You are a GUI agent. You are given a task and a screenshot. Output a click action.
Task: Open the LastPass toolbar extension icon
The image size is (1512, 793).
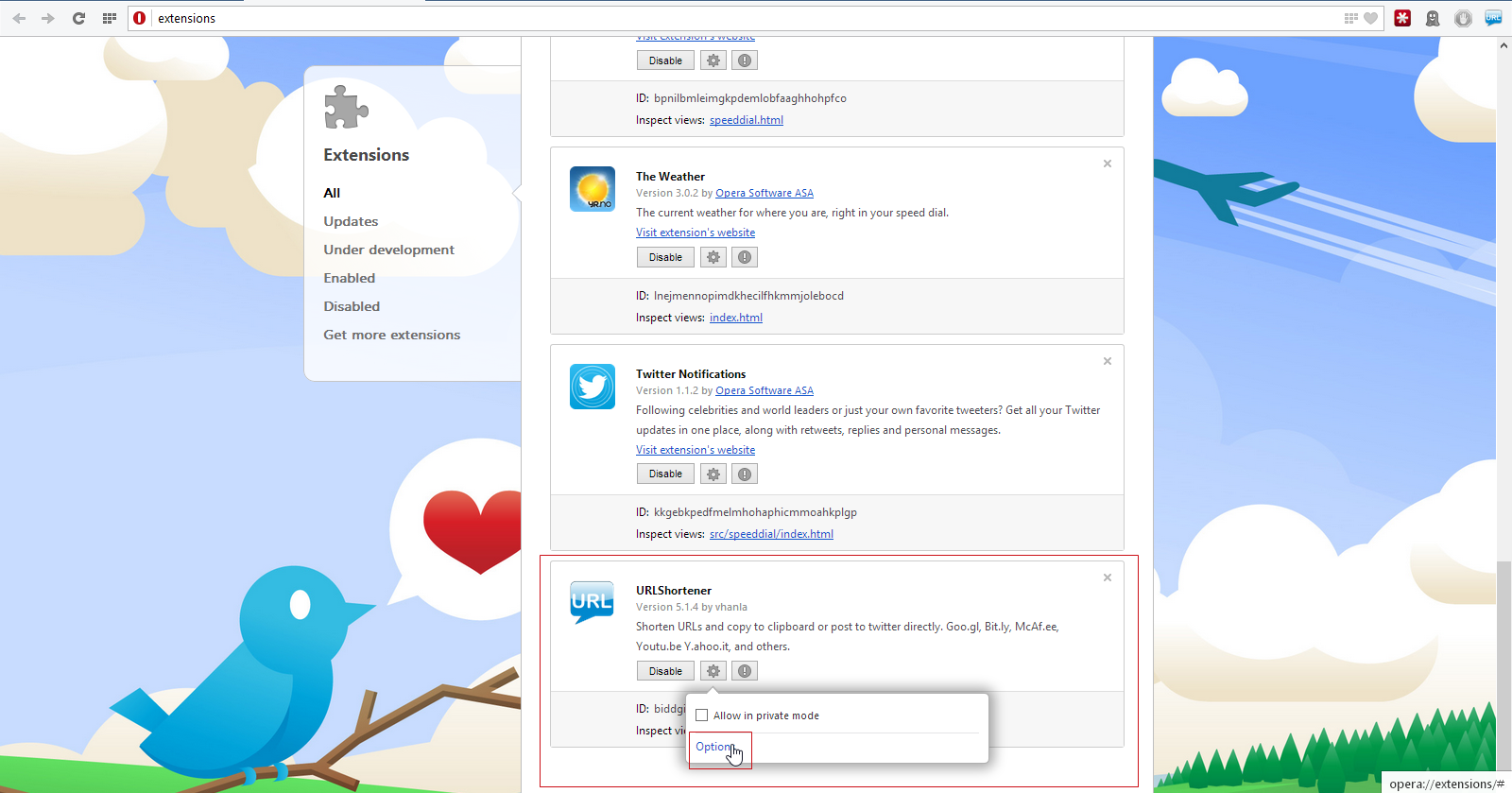pos(1402,18)
